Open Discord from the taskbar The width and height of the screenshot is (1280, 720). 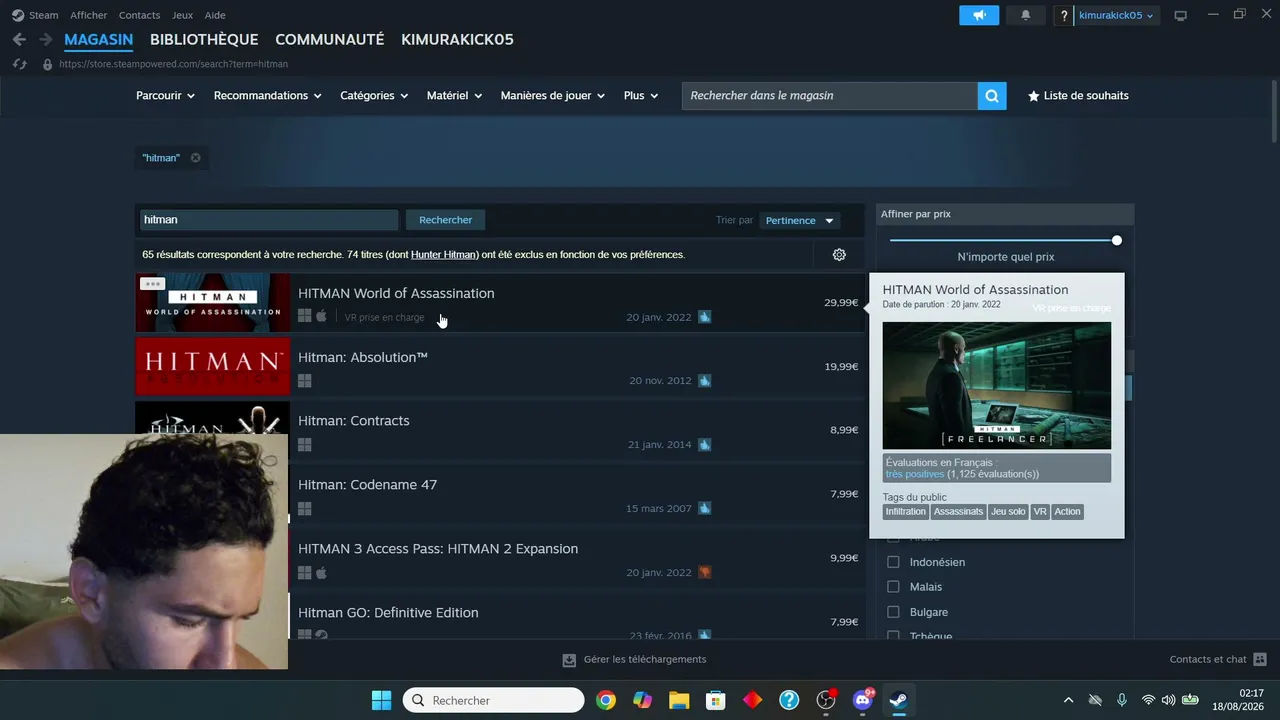863,700
